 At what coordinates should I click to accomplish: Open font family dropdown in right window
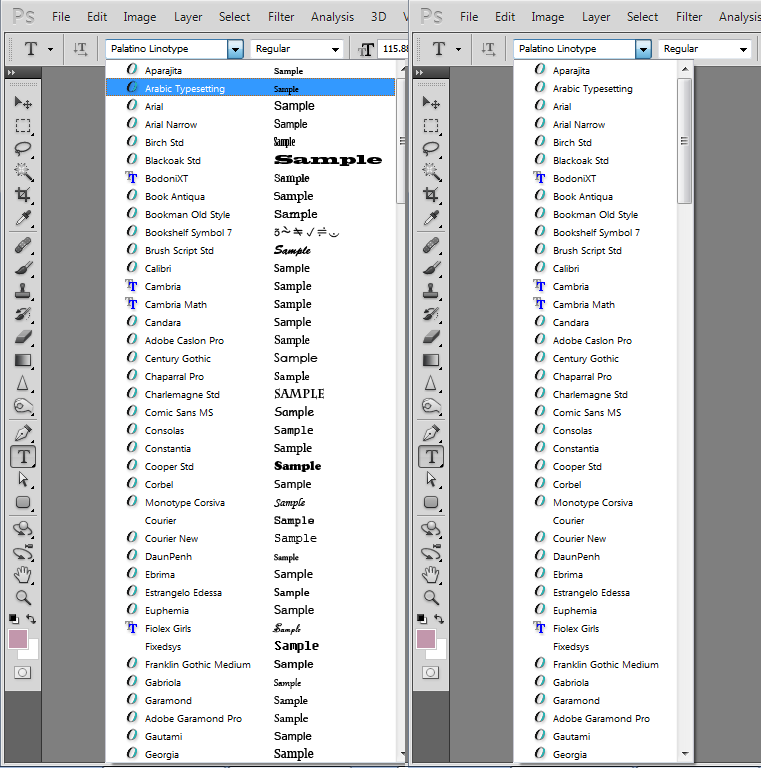643,49
